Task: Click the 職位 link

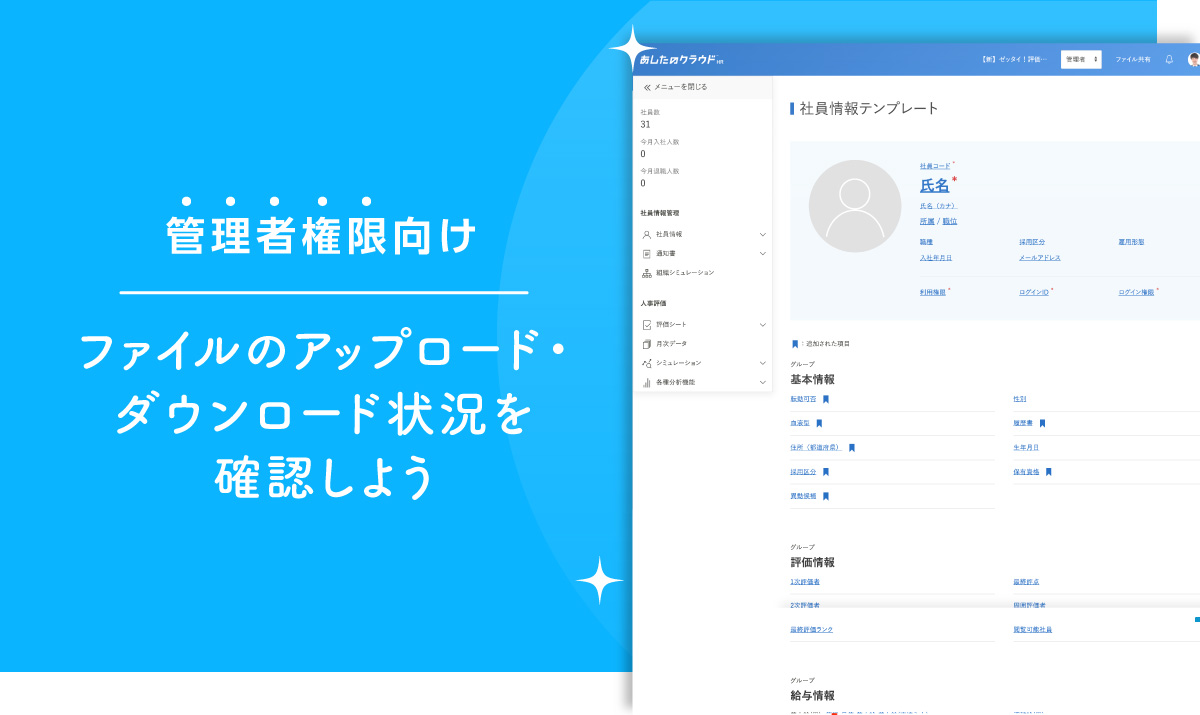Action: (949, 221)
